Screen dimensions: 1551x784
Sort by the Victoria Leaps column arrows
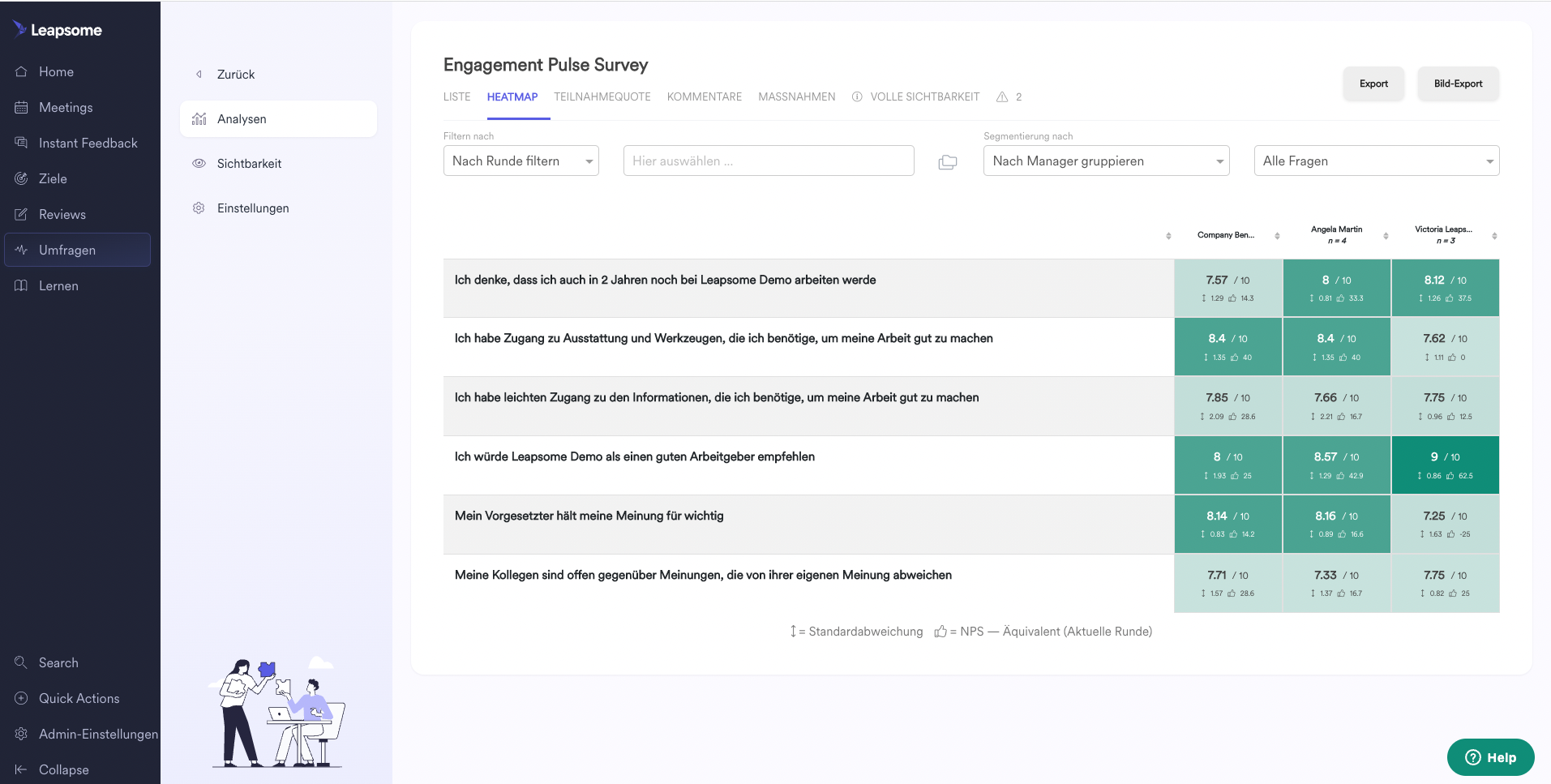[1494, 236]
